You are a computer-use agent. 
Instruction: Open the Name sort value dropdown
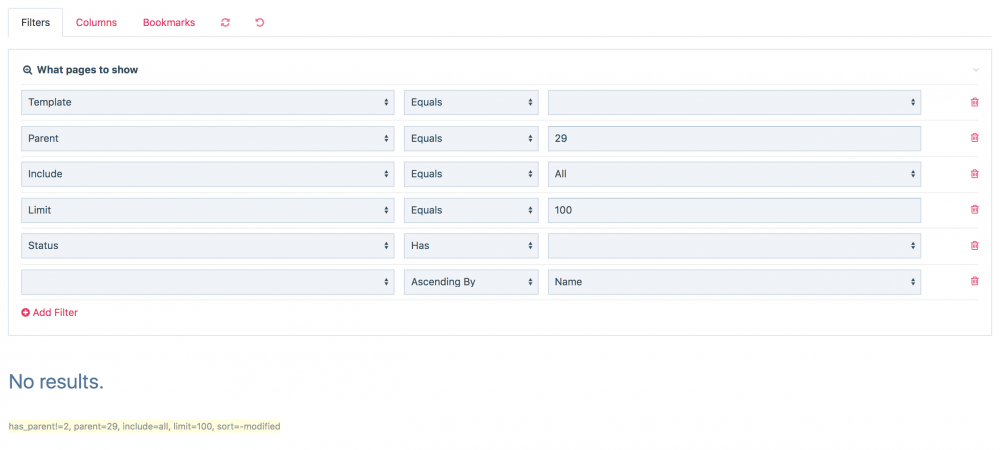pyautogui.click(x=734, y=282)
